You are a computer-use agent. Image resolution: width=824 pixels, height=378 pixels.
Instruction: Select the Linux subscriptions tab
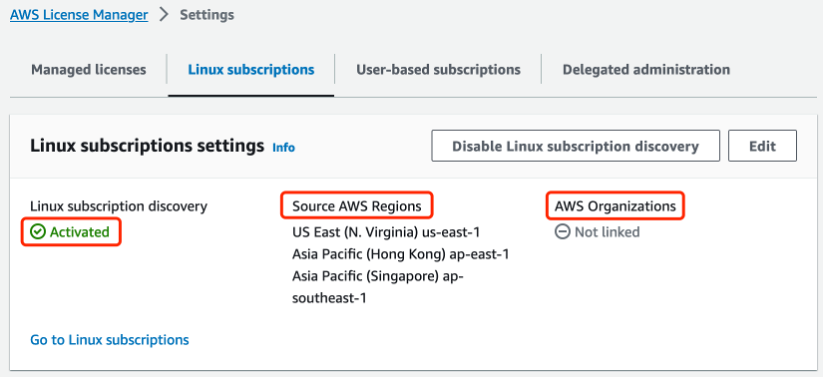(251, 69)
